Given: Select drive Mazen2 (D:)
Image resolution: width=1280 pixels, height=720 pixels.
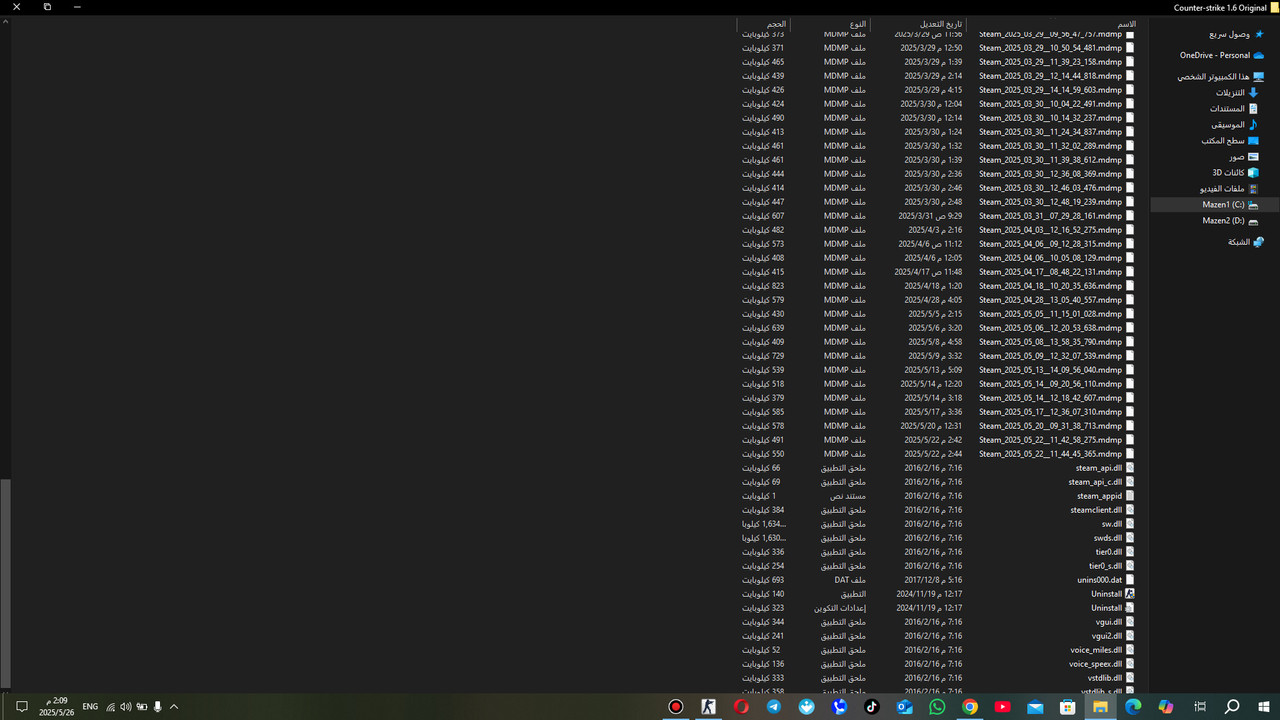Looking at the screenshot, I should (1231, 220).
